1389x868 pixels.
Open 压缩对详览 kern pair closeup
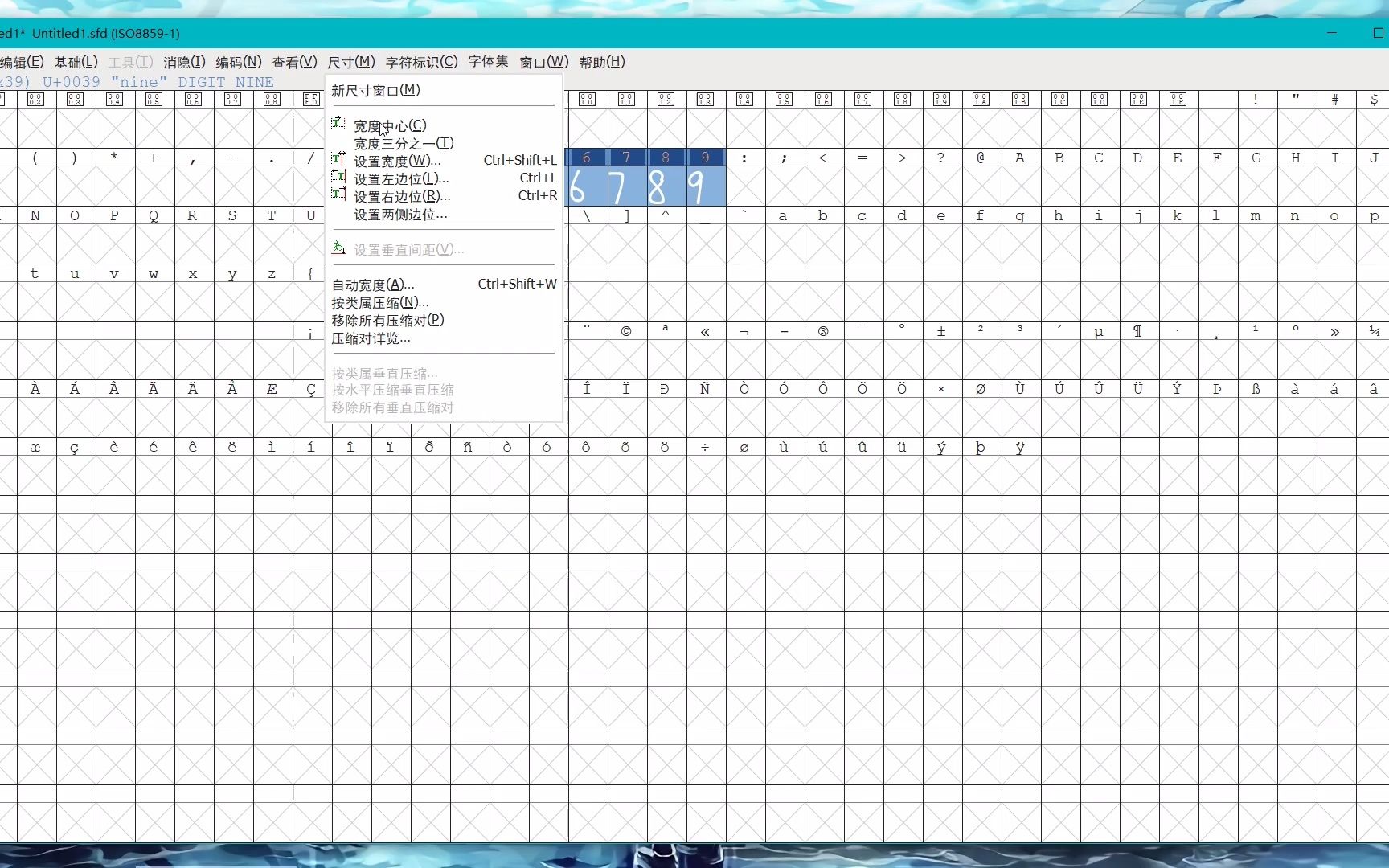pyautogui.click(x=370, y=338)
